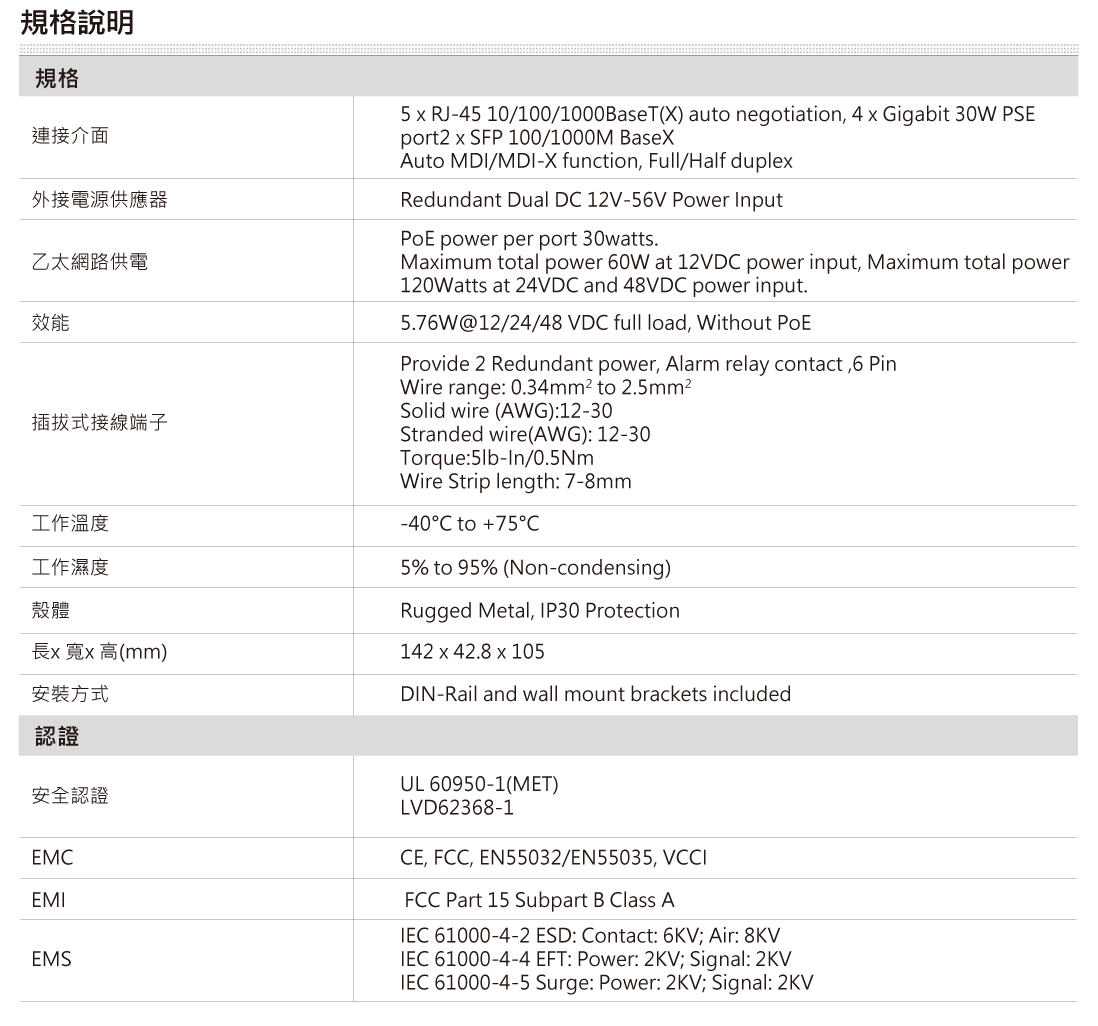This screenshot has height=1026, width=1098.
Task: Select the 認證 section header
Action: tap(57, 737)
